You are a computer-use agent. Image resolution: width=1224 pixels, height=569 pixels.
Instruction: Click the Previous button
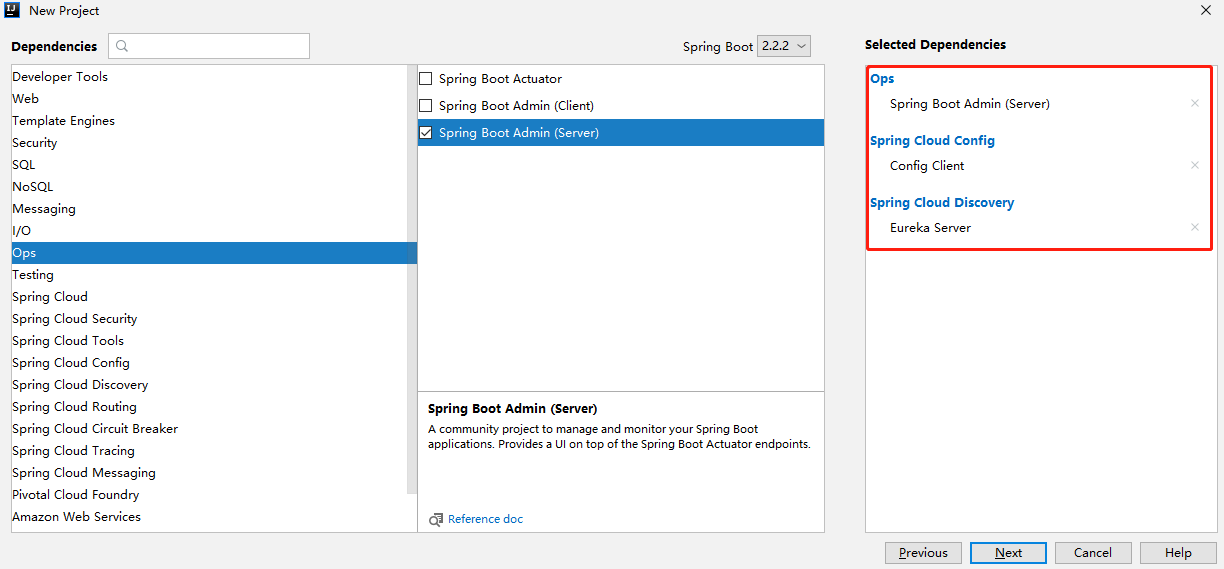tap(923, 553)
